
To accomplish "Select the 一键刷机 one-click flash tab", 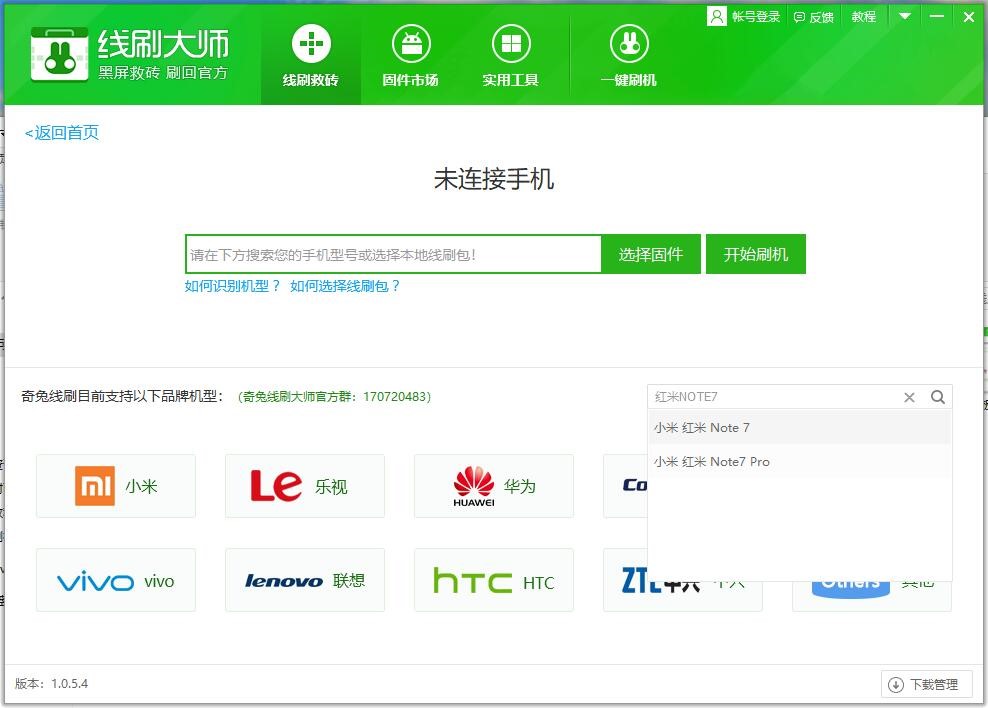I will pos(628,57).
